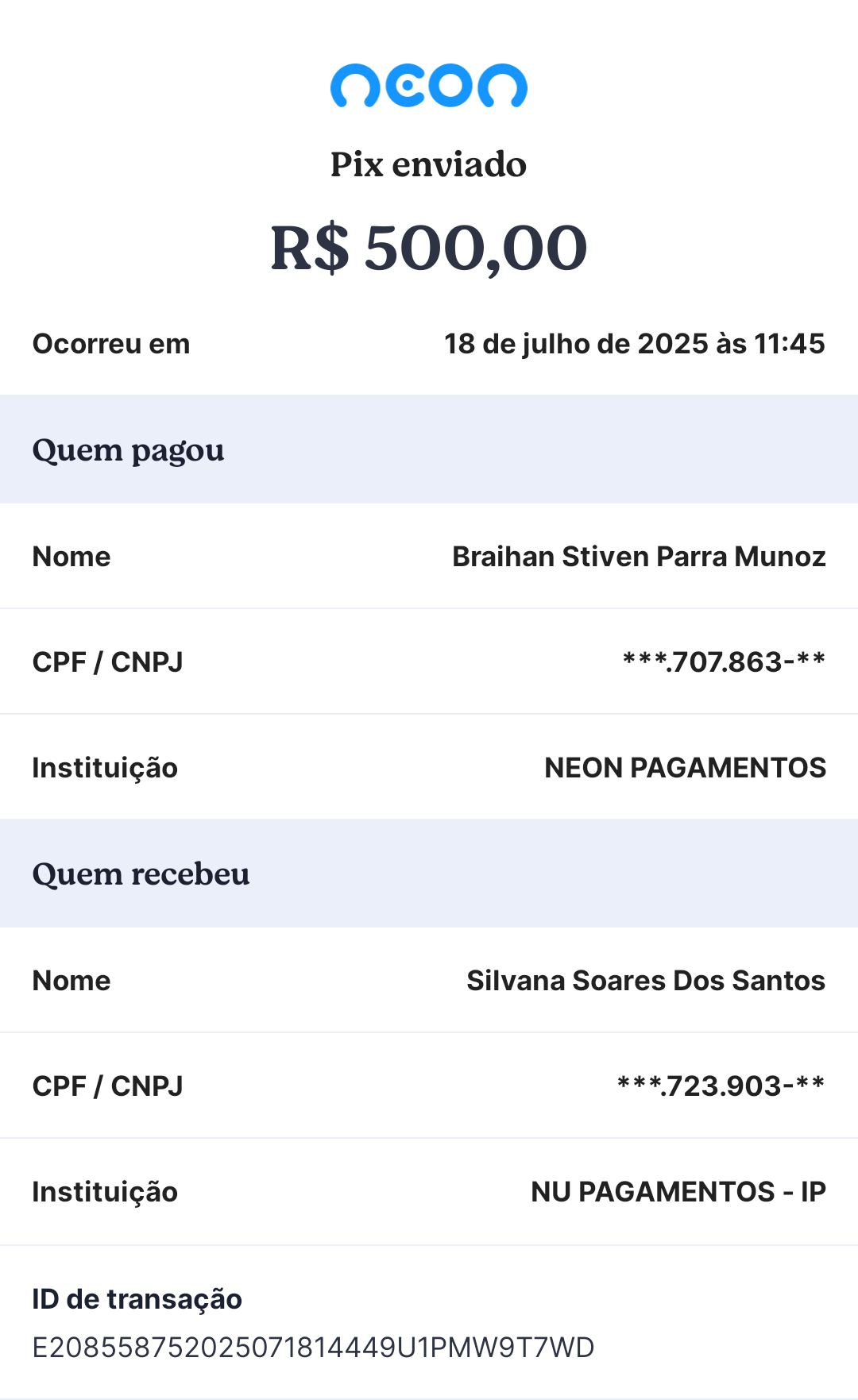Image resolution: width=858 pixels, height=1400 pixels.
Task: Select recipient name Silvana Soares Dos Santos
Action: pyautogui.click(x=645, y=981)
